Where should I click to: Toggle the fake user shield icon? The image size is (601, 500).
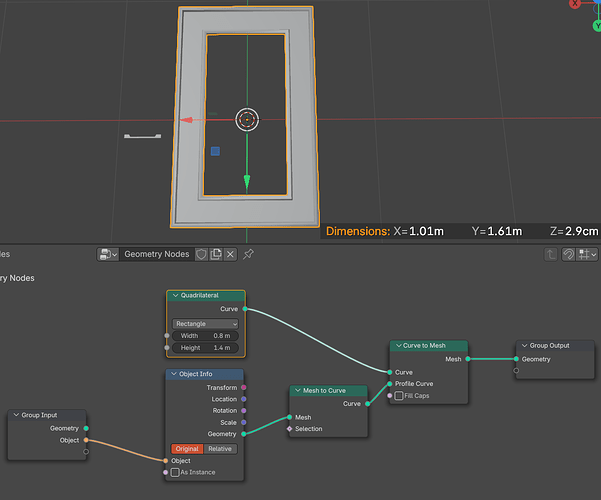tap(202, 254)
